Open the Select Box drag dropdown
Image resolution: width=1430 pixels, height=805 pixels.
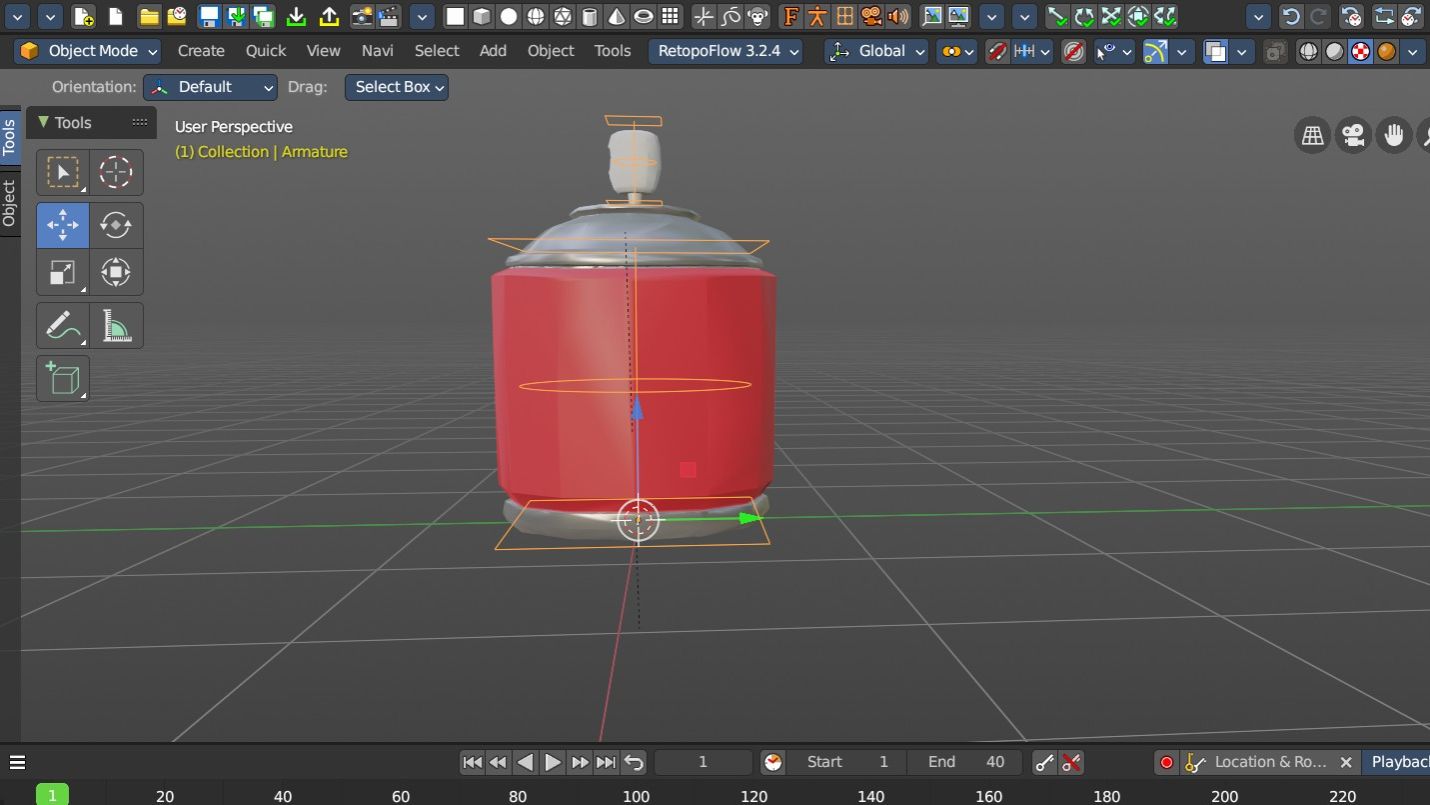396,87
